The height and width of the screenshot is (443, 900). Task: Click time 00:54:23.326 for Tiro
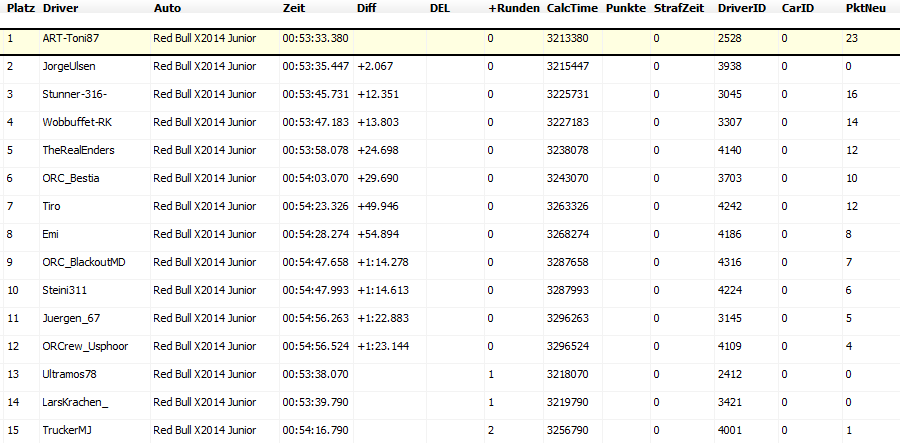(x=315, y=206)
